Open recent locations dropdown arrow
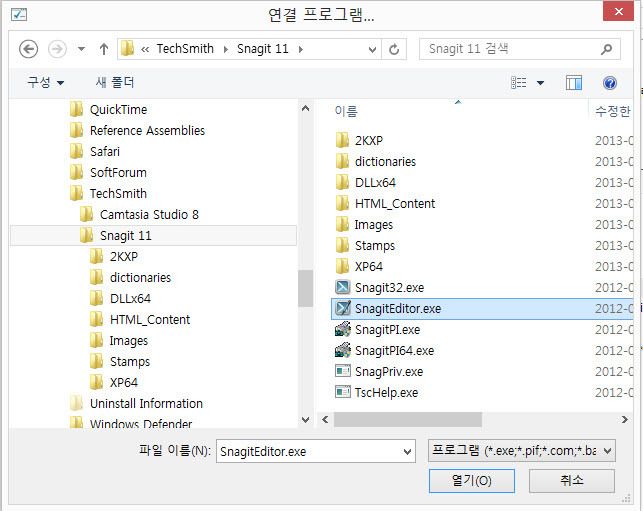 pyautogui.click(x=82, y=49)
